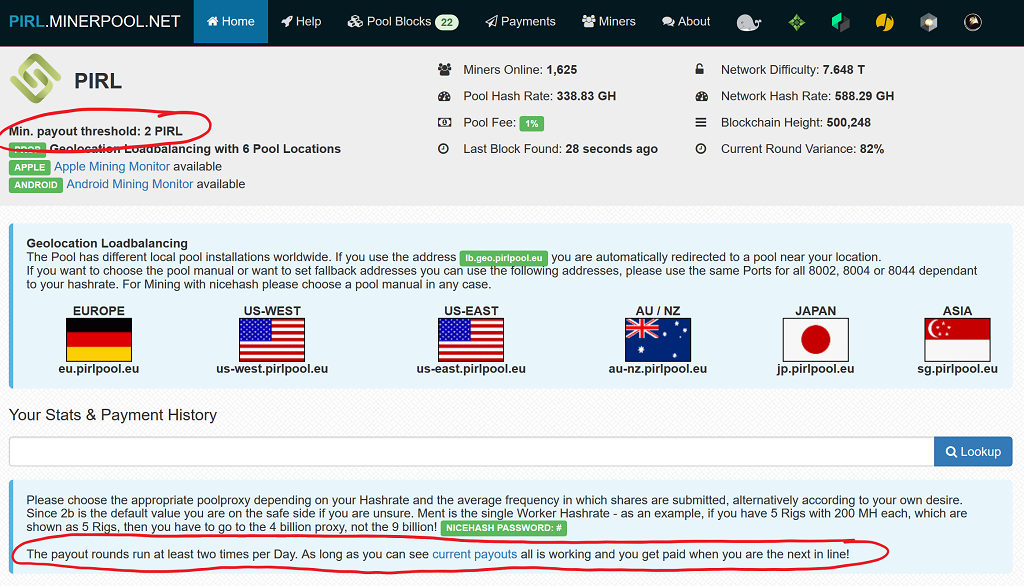Click eu.pirlpool.eu address text
1024x586 pixels.
[x=99, y=368]
